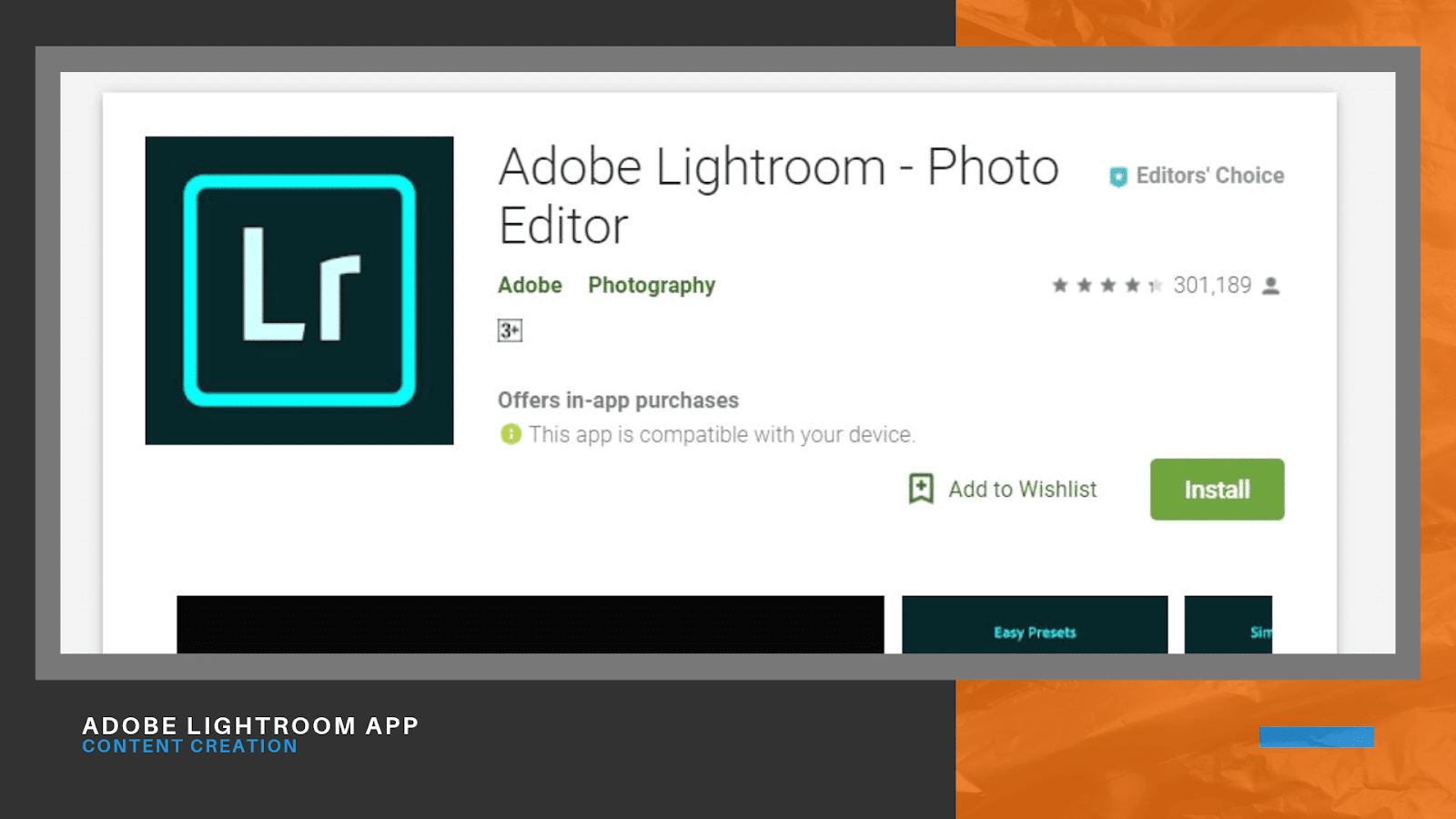Click the 301,189 review count
Image resolution: width=1456 pixels, height=819 pixels.
click(x=1212, y=286)
